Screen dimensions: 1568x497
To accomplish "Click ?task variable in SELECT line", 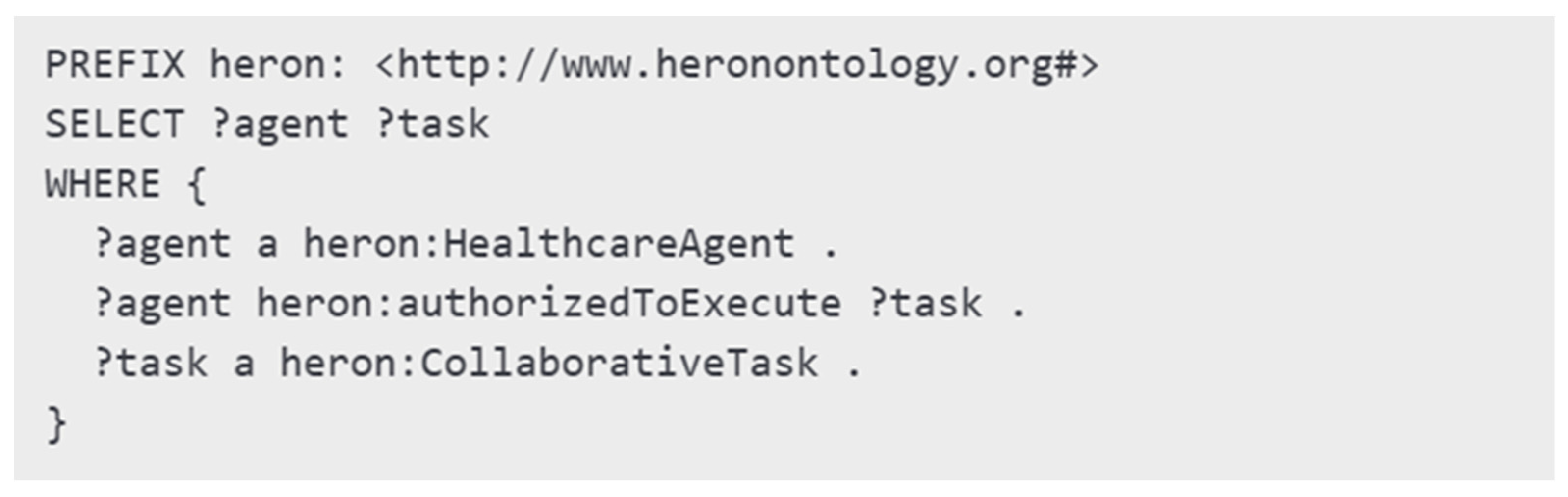I will (x=432, y=124).
